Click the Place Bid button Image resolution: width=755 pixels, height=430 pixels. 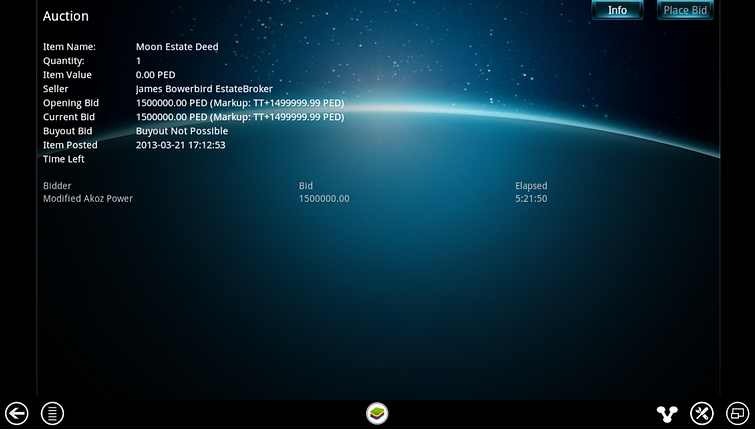click(685, 10)
